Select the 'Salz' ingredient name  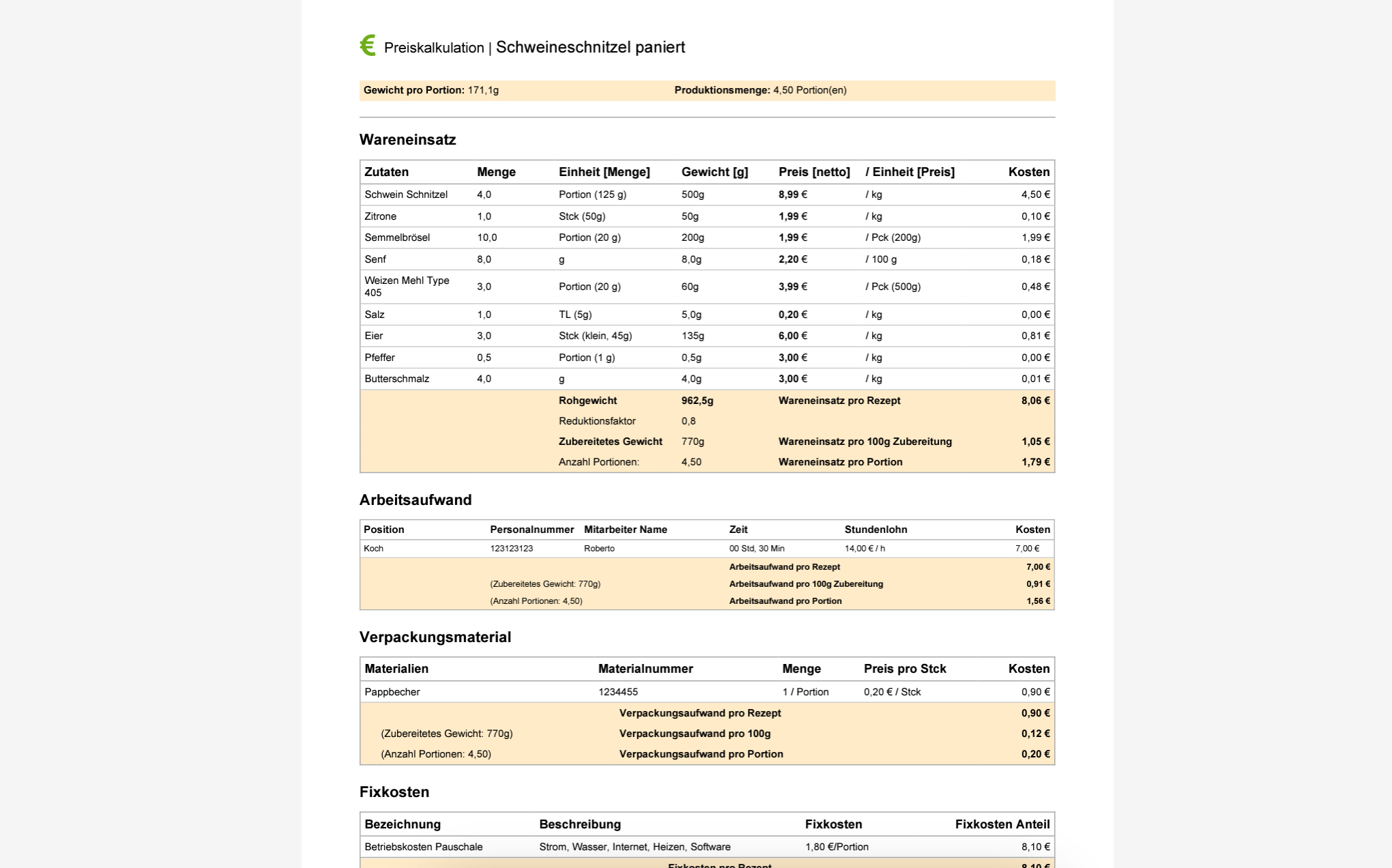coord(374,315)
